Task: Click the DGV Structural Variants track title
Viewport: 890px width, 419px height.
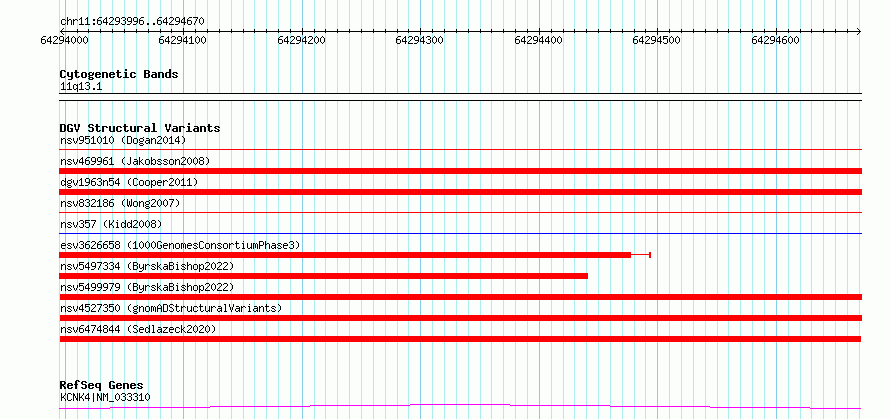Action: [140, 128]
